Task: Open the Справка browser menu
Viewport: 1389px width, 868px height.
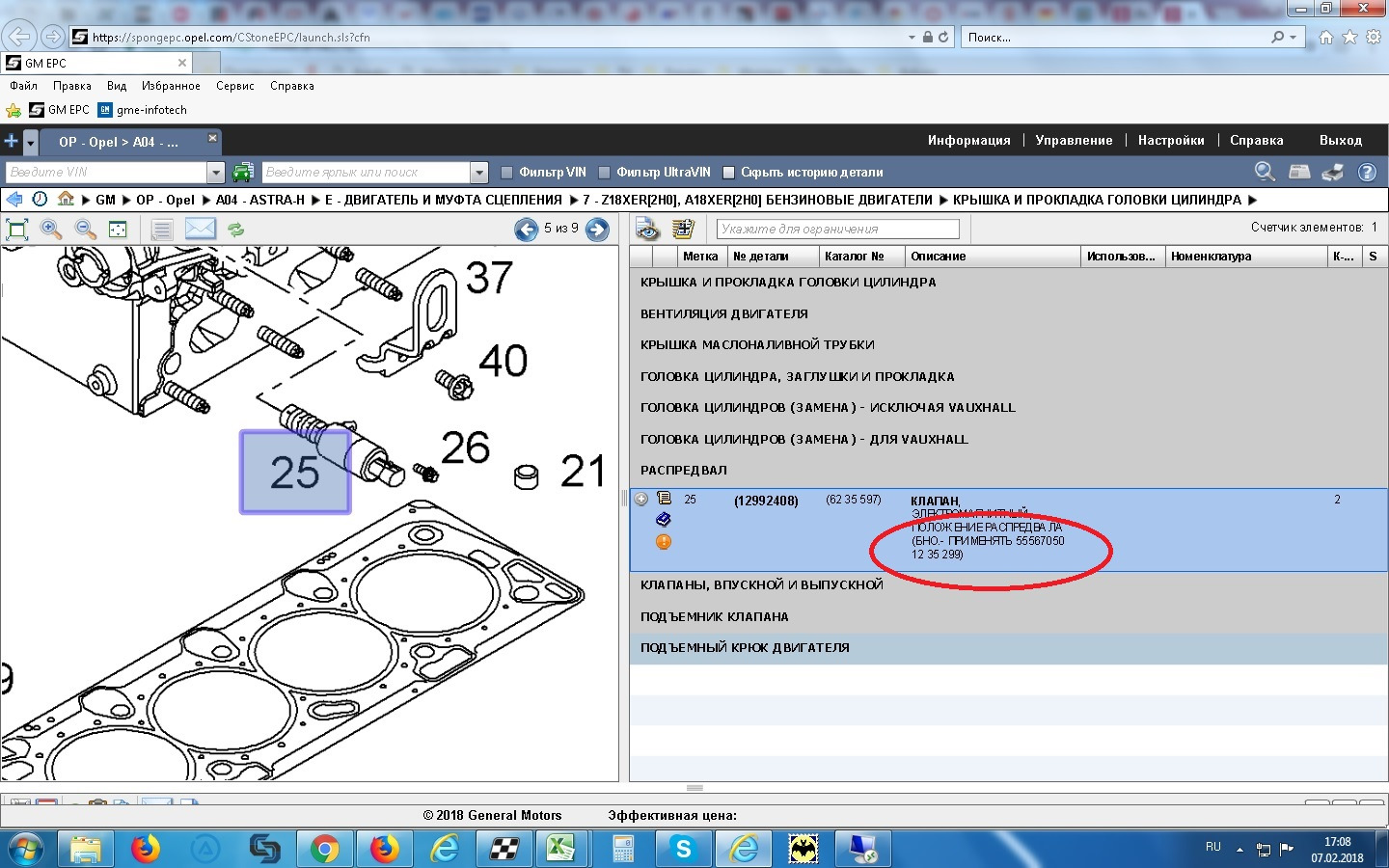Action: pos(292,86)
